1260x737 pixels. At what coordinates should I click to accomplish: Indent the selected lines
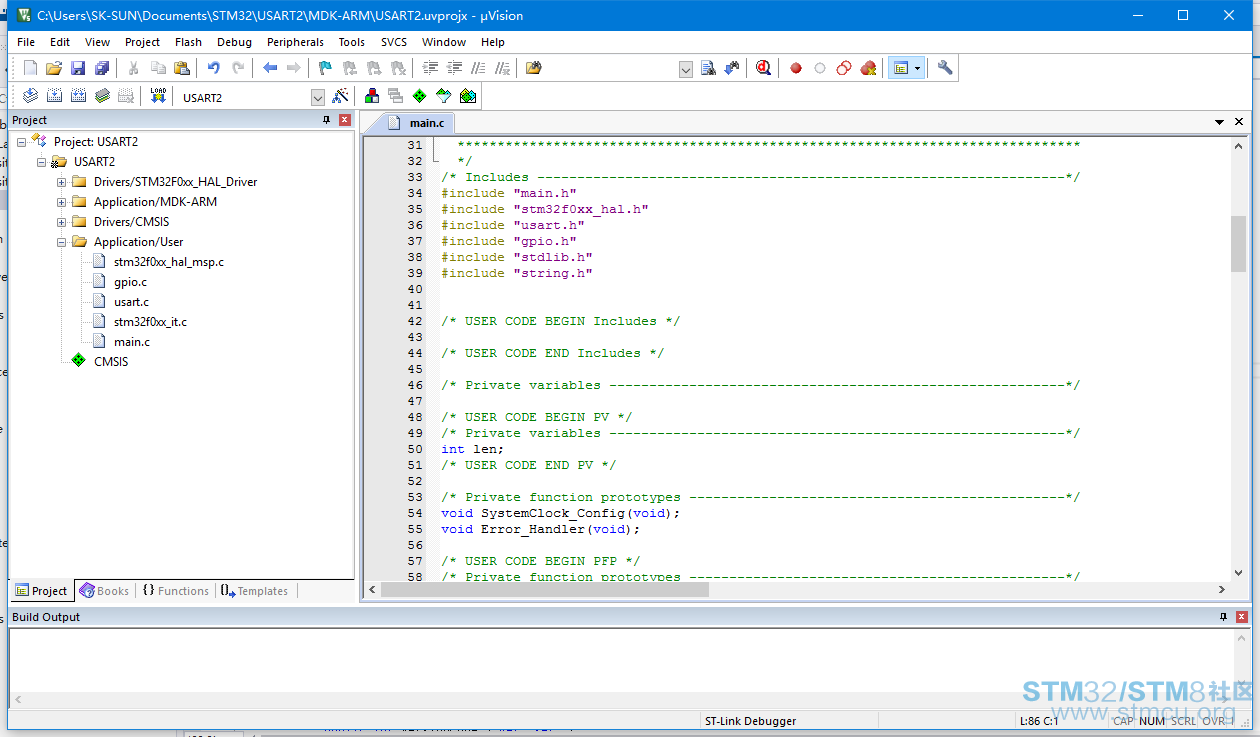[x=431, y=68]
